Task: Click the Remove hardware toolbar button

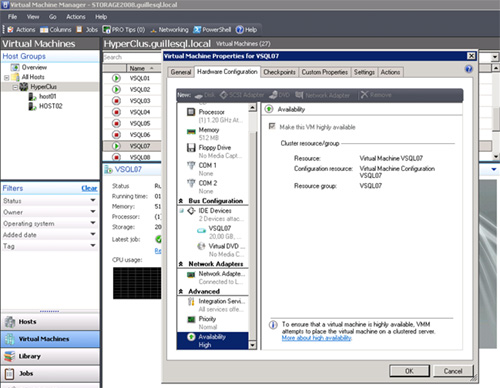Action: (x=376, y=95)
